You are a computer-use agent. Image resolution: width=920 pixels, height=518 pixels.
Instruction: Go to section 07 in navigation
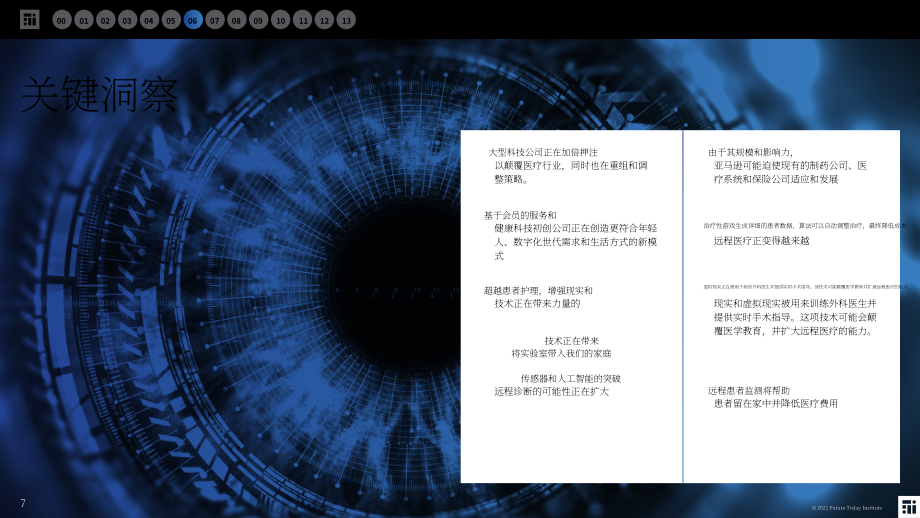[215, 20]
